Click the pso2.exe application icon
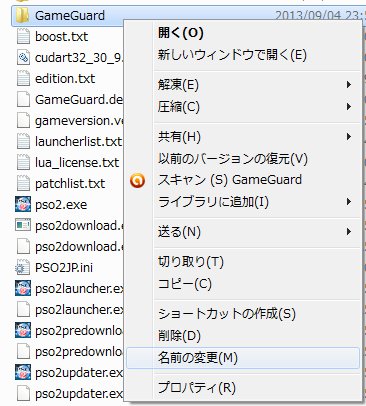 coord(23,204)
